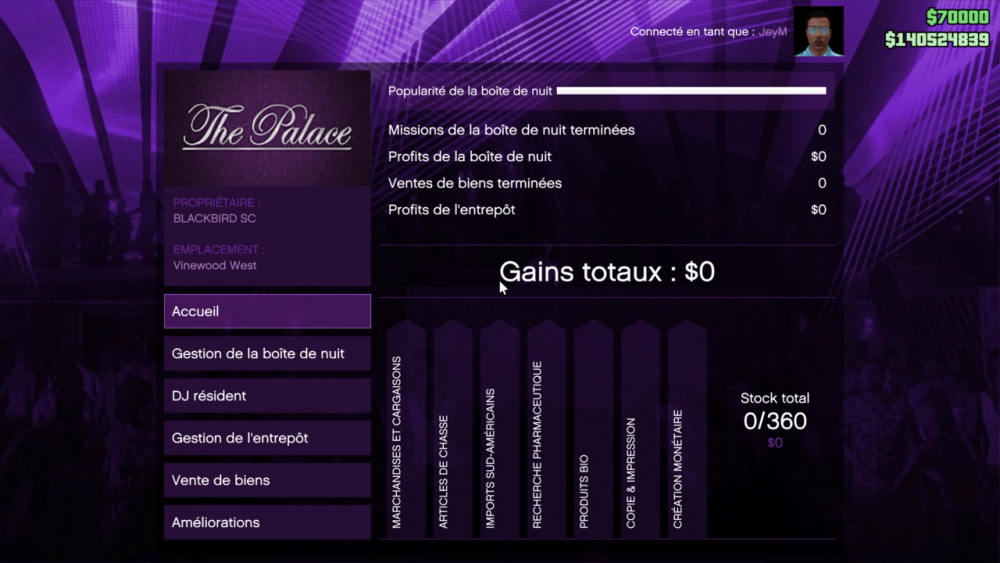Click the nightclub popularity bar
Screen dimensions: 1000x563
pyautogui.click(x=691, y=91)
